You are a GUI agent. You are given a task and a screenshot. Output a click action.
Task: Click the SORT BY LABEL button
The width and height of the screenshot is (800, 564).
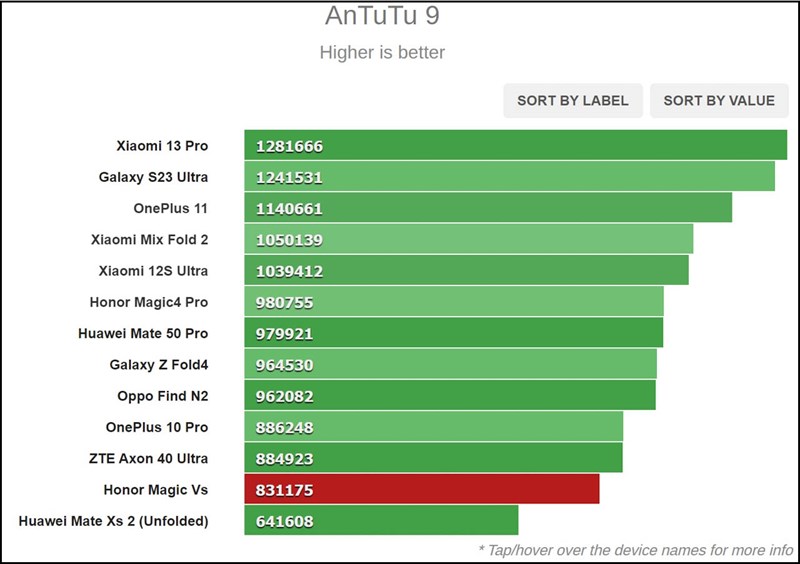point(572,101)
